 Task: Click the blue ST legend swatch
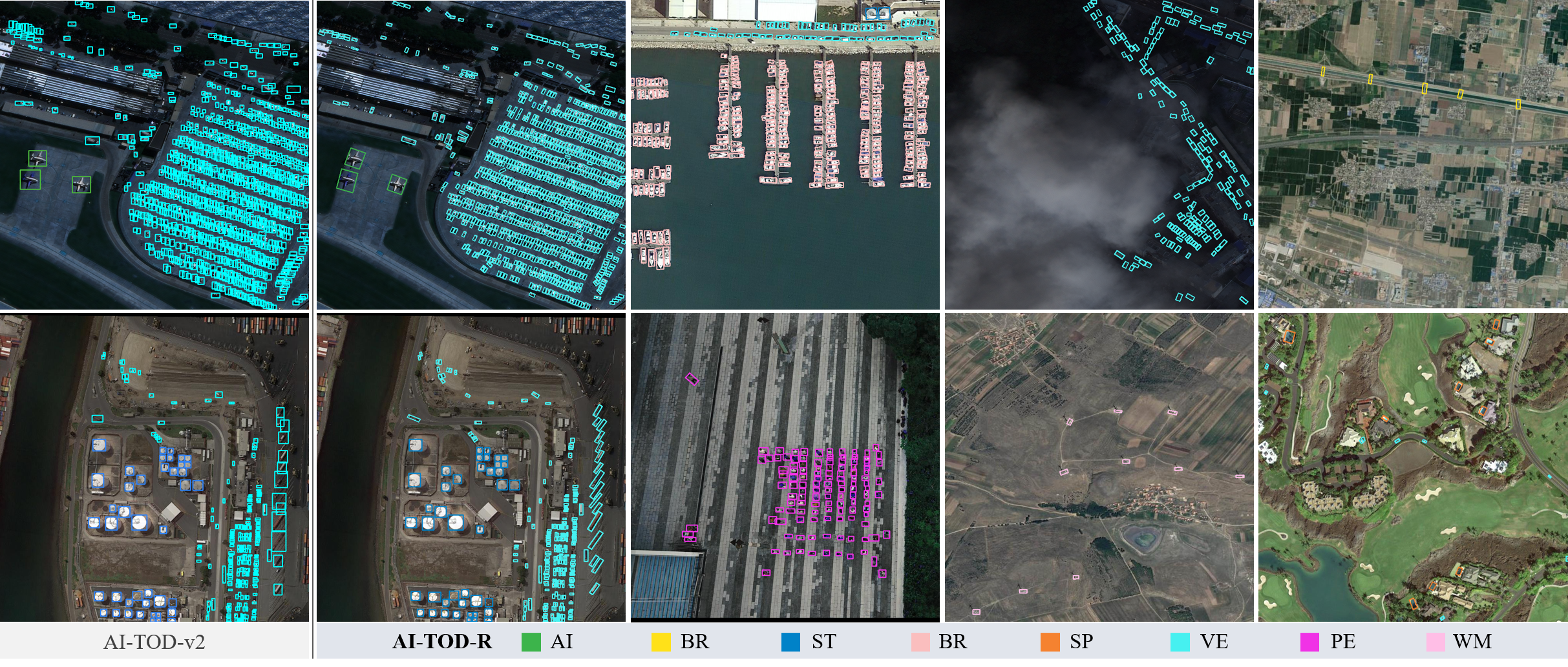click(790, 642)
